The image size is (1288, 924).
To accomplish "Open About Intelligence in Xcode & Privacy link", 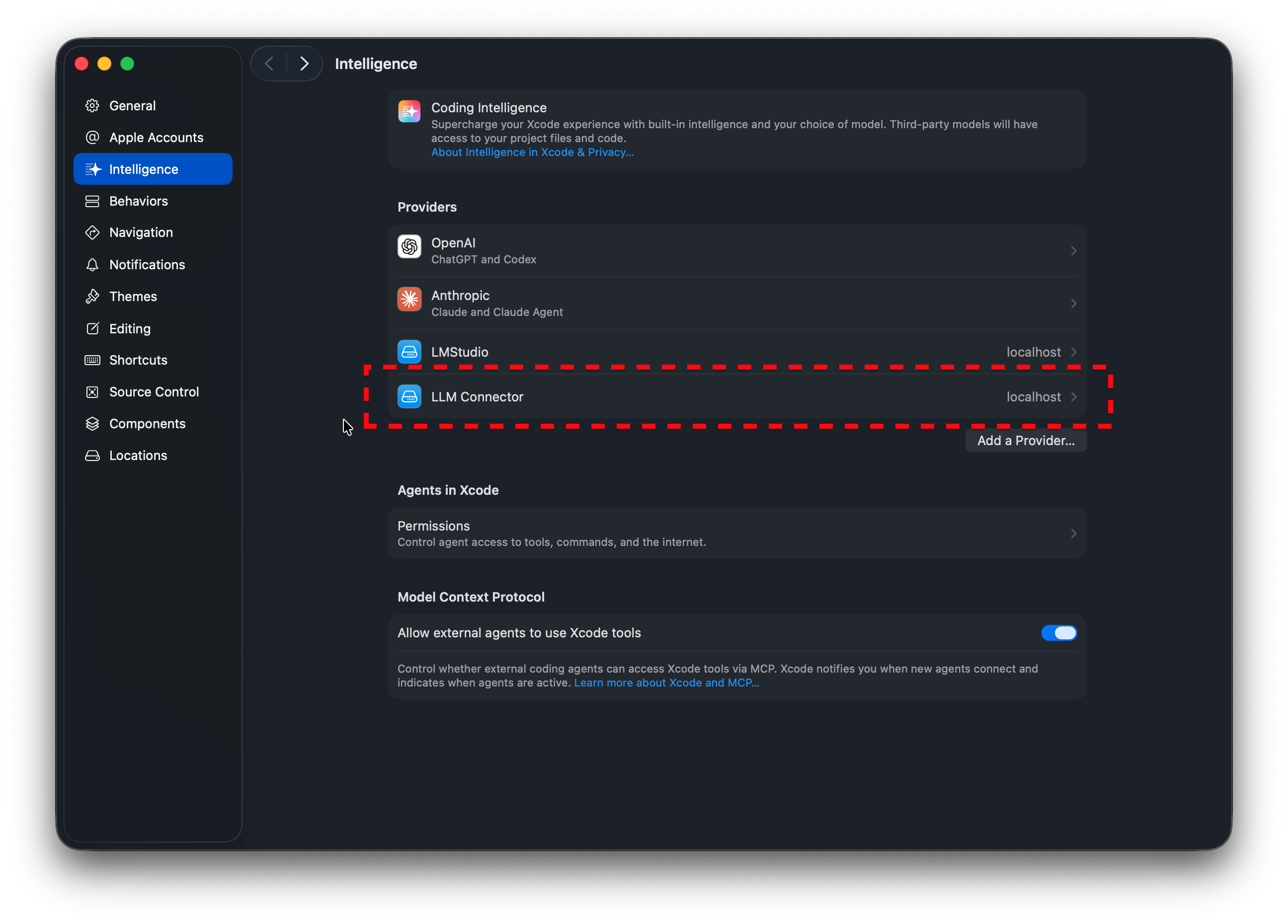I will tap(532, 152).
